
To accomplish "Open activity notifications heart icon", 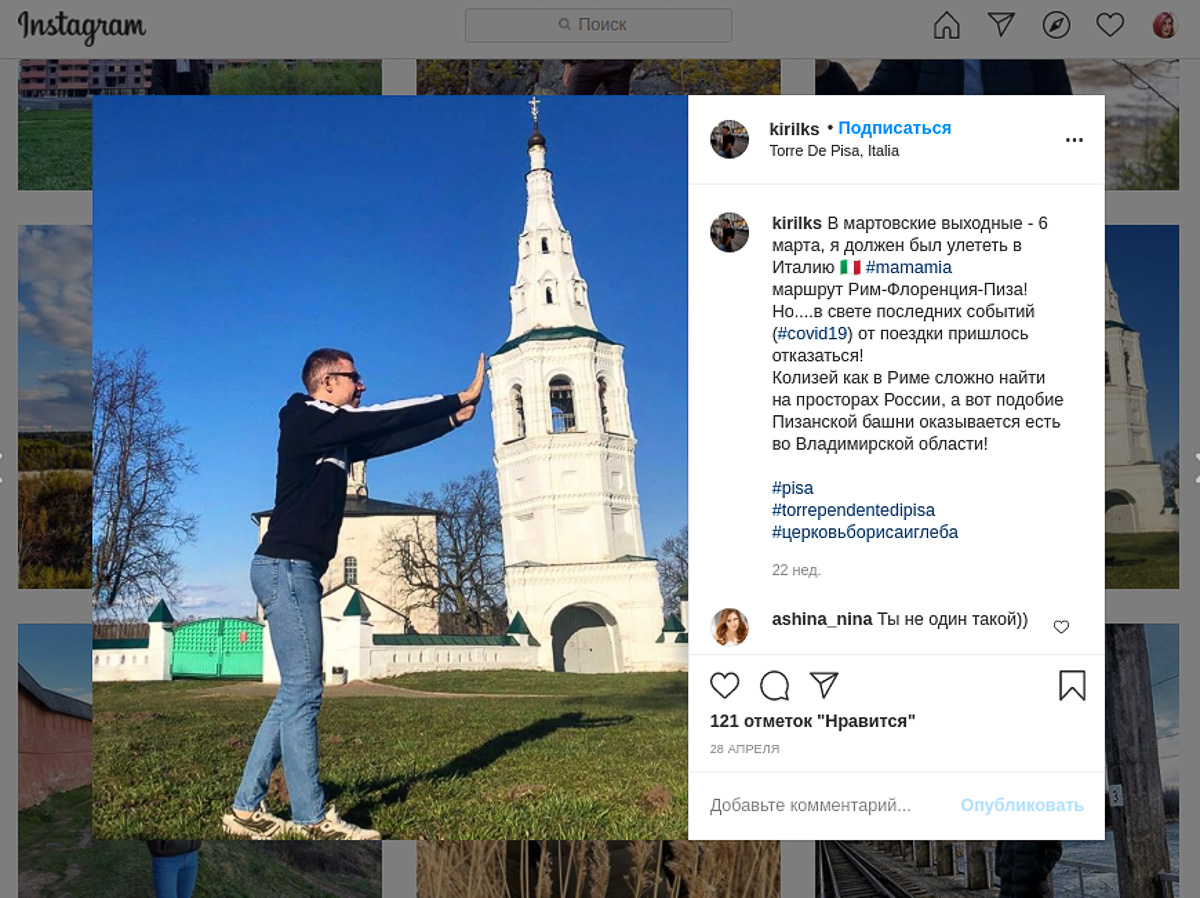I will pos(1110,25).
